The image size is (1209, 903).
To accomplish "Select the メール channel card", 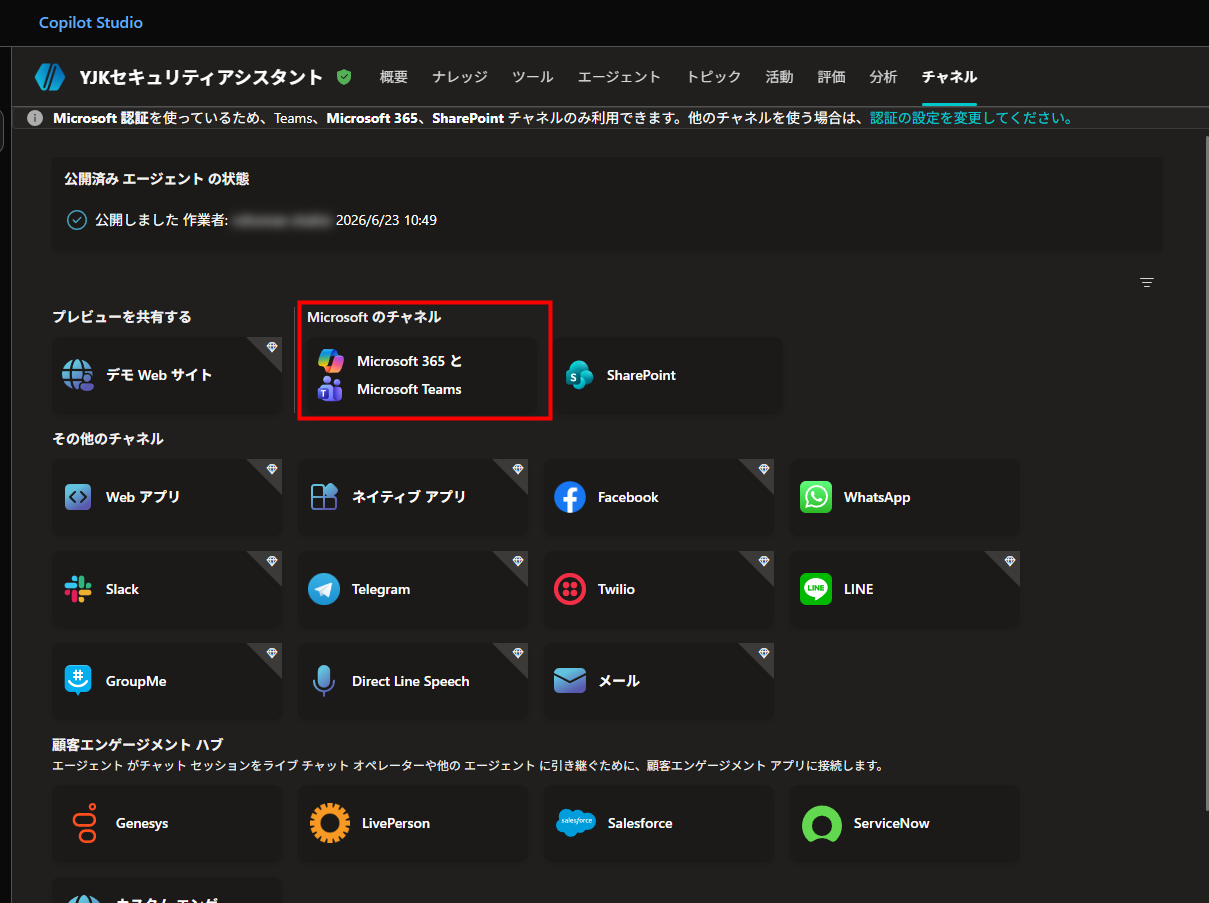I will (659, 681).
